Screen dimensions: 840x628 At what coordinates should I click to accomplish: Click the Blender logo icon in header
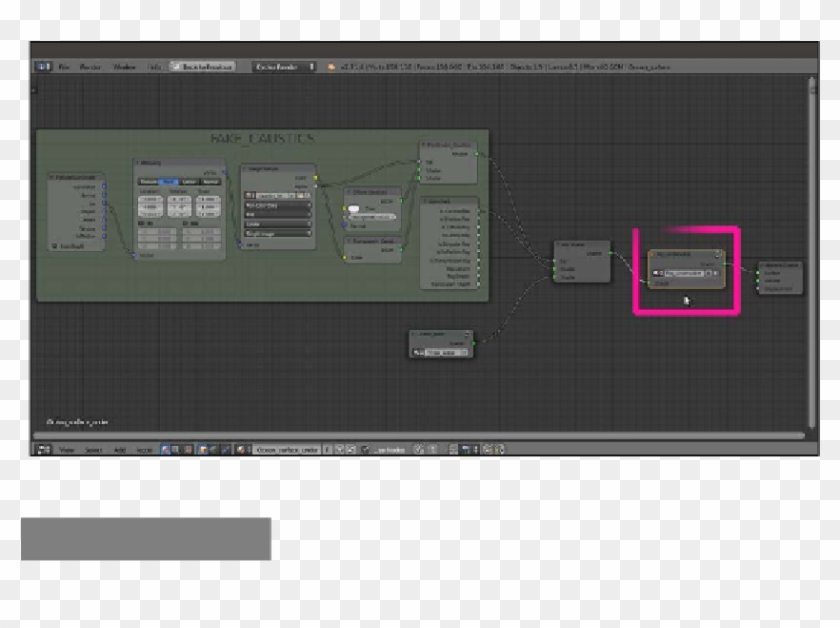point(330,66)
